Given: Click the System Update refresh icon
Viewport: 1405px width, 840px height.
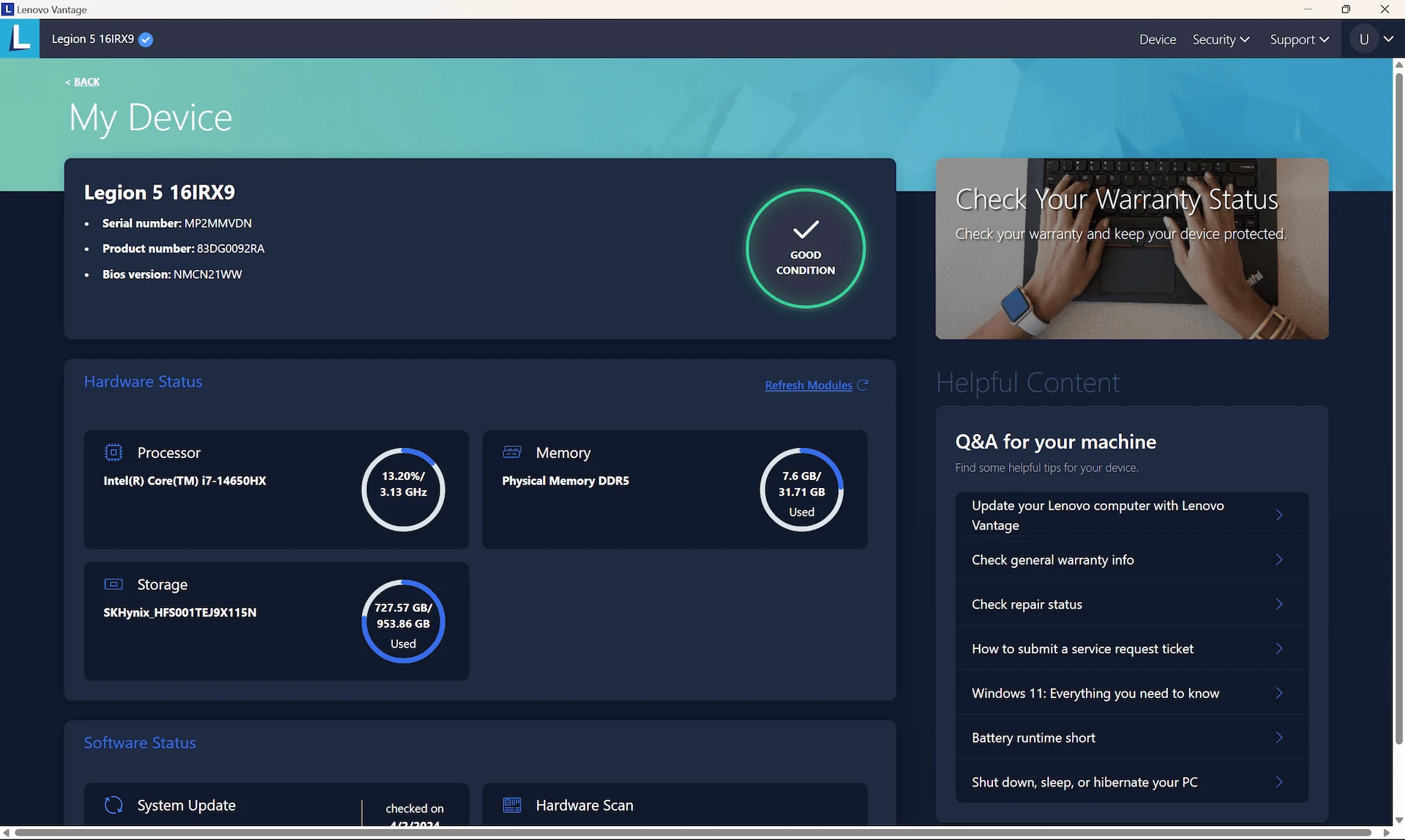Looking at the screenshot, I should [113, 805].
